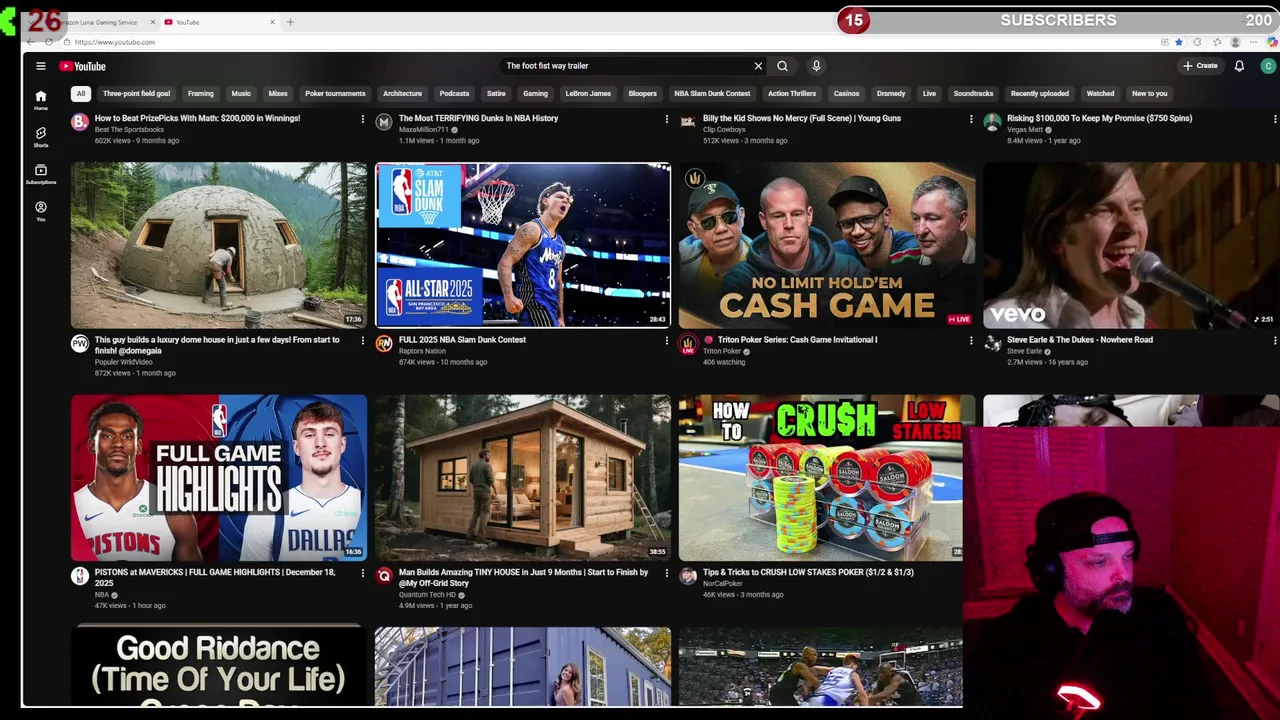Click the Create button
Image resolution: width=1280 pixels, height=720 pixels.
point(1200,66)
